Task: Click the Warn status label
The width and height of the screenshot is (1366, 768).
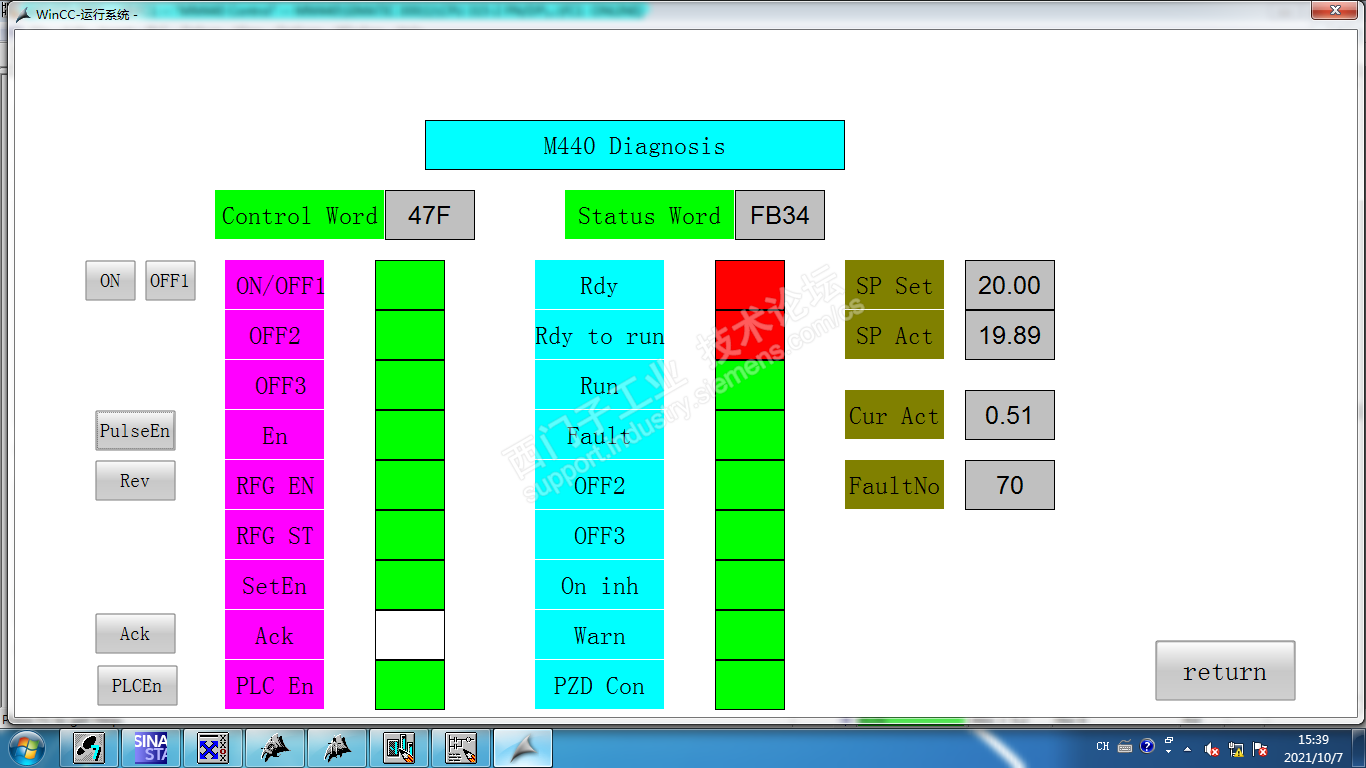Action: 600,635
